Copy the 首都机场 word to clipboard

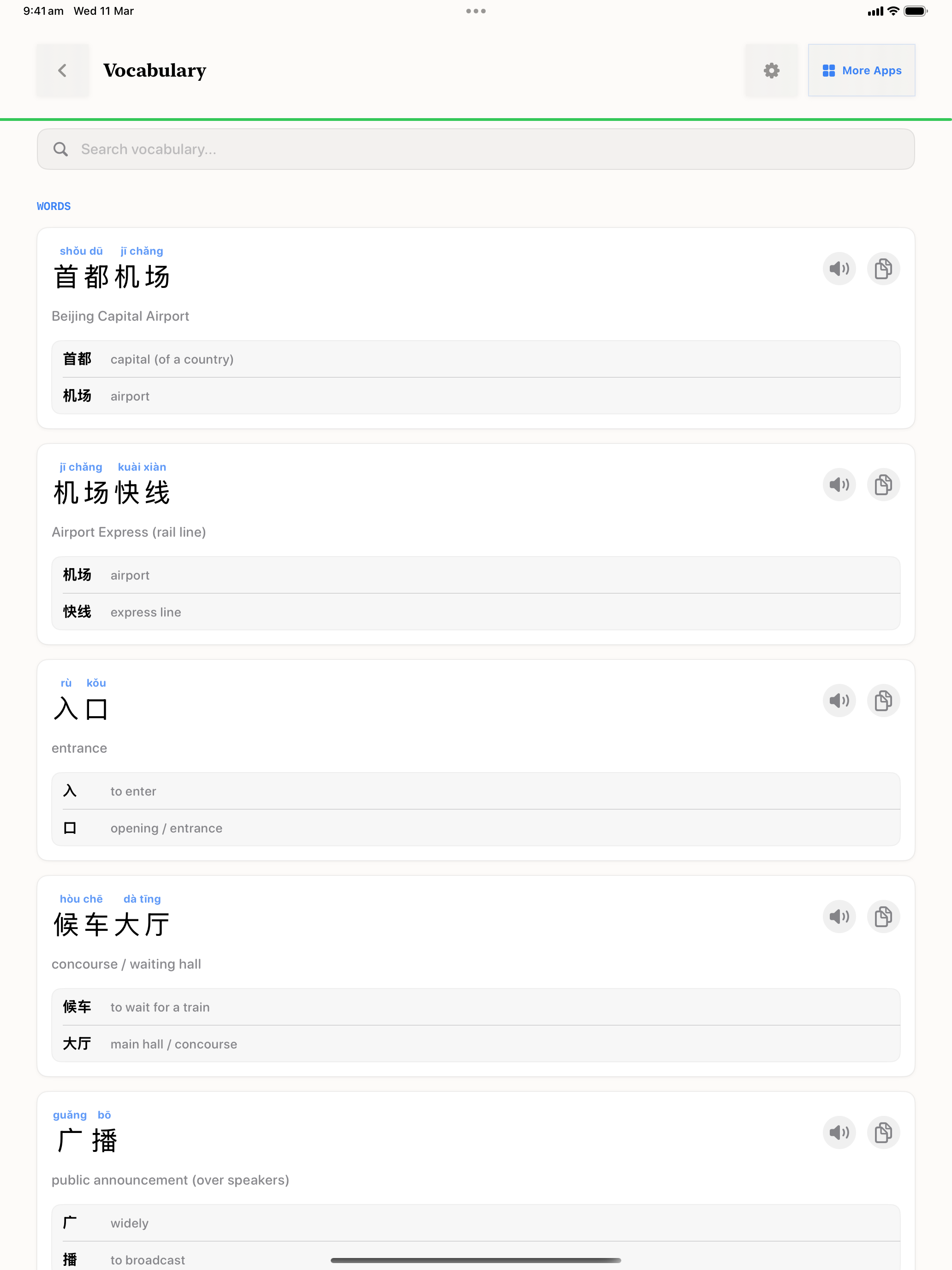click(882, 269)
